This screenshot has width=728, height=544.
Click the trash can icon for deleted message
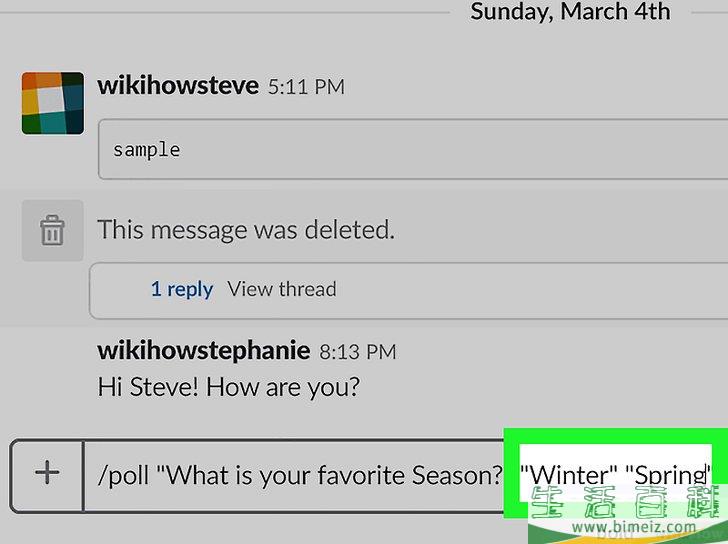(x=52, y=230)
